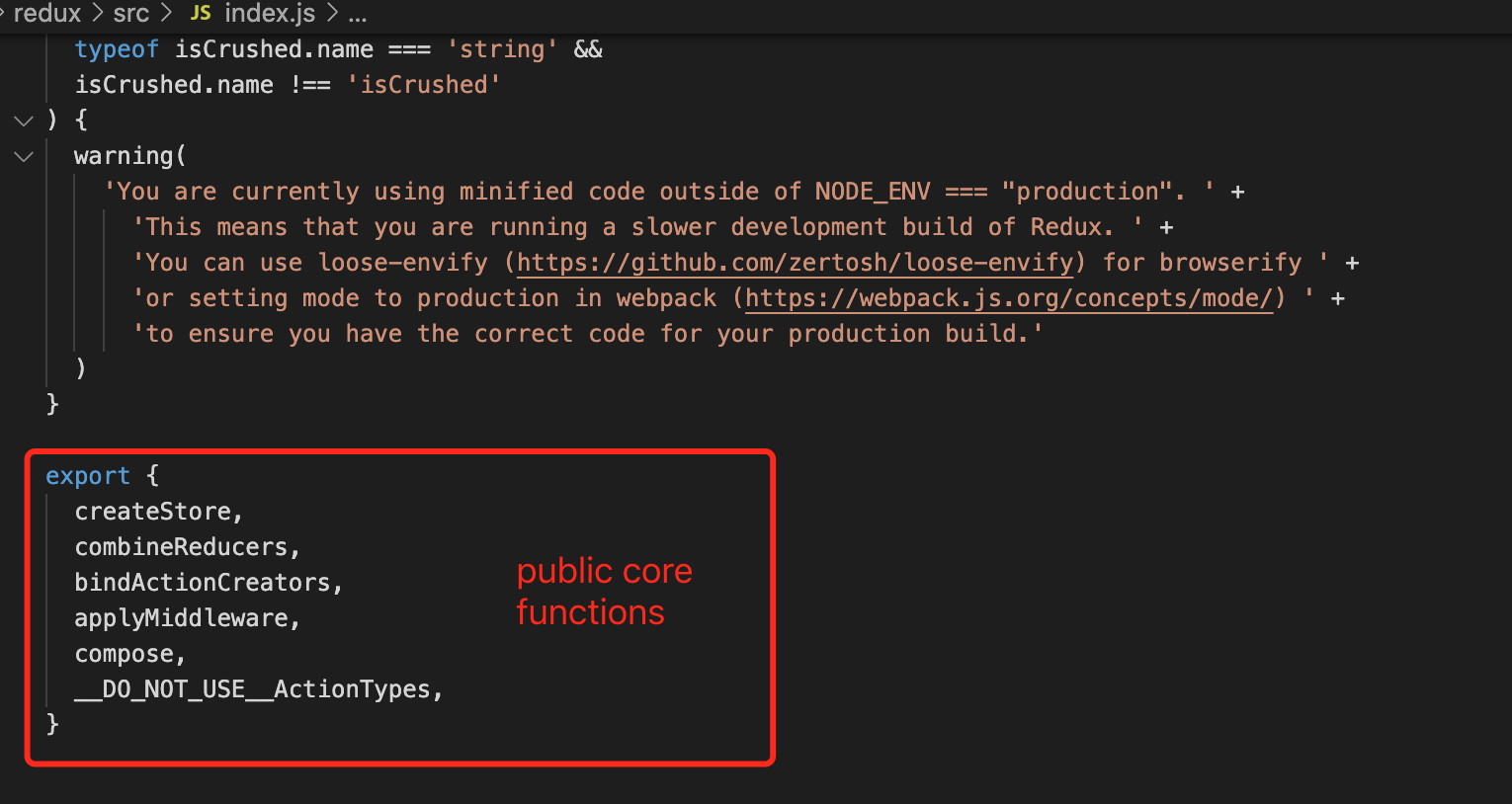
Task: Click isCrushed.name before the !== operator
Action: point(174,85)
